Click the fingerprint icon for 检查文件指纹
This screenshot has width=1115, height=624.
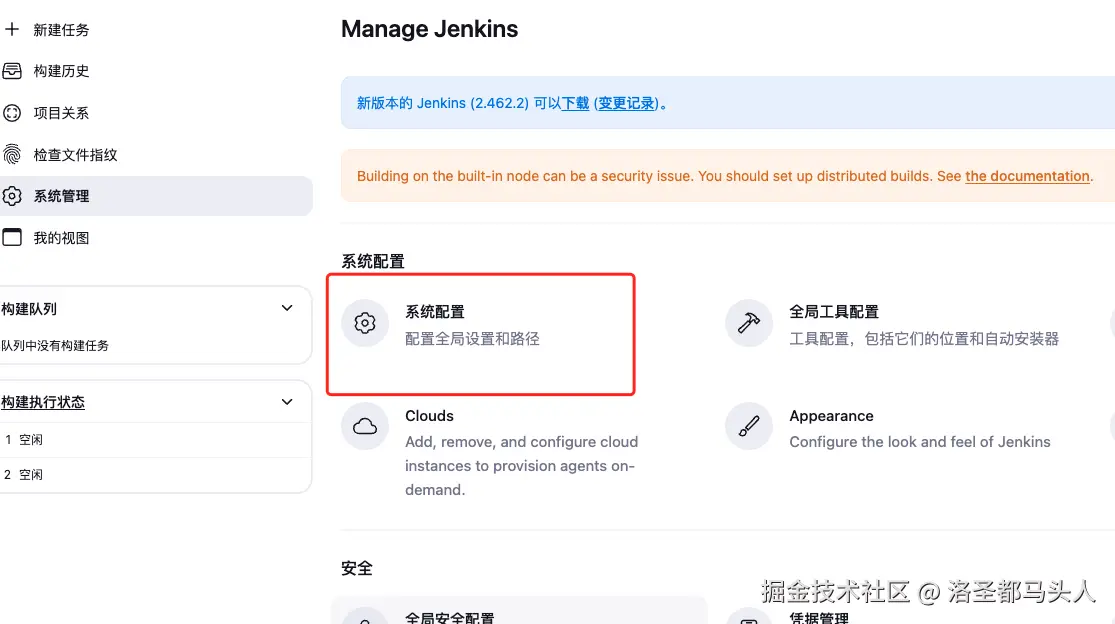pyautogui.click(x=12, y=154)
